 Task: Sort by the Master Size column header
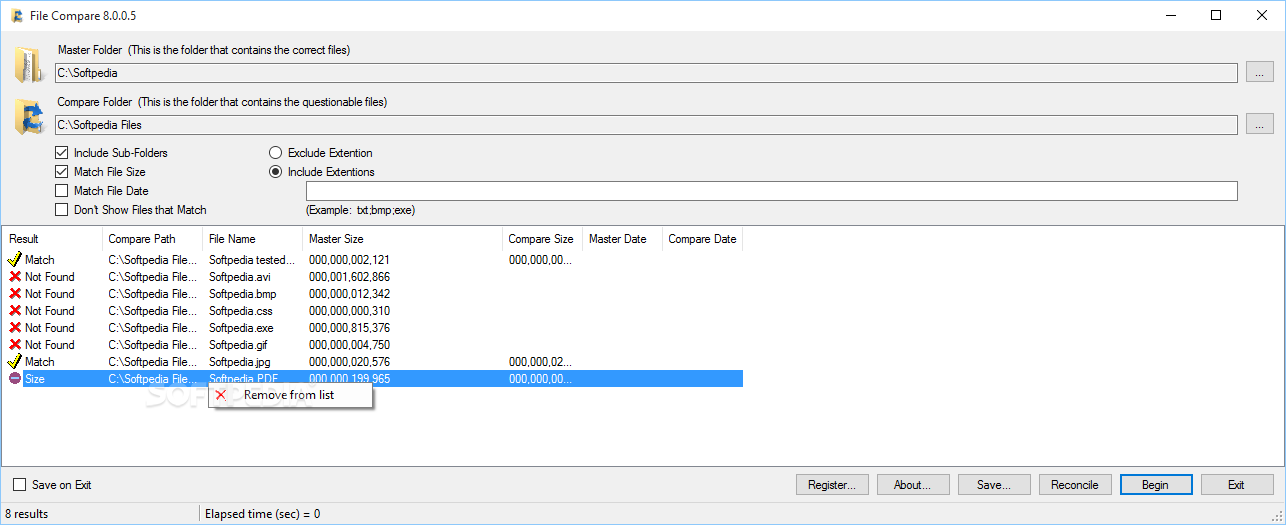(403, 239)
